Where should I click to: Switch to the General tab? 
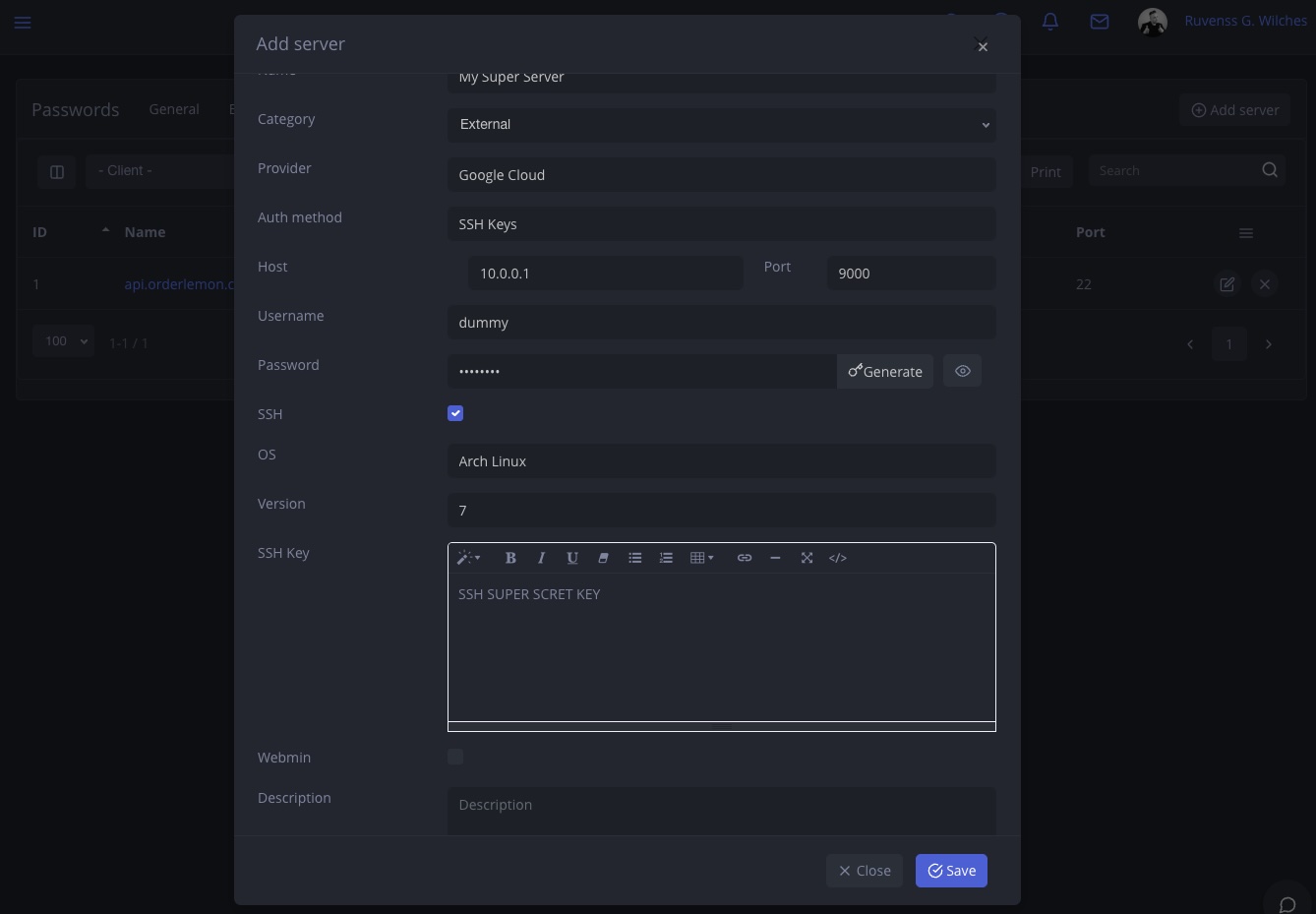(173, 109)
